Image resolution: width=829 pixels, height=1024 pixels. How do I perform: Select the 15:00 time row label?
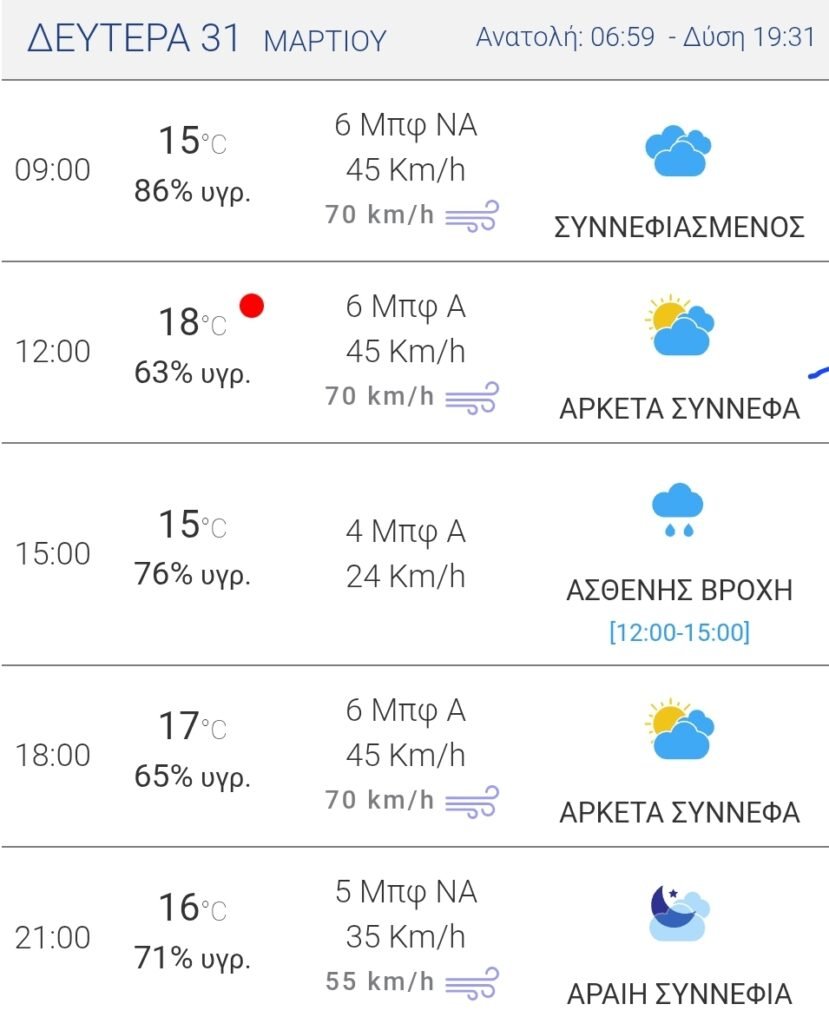(x=53, y=554)
